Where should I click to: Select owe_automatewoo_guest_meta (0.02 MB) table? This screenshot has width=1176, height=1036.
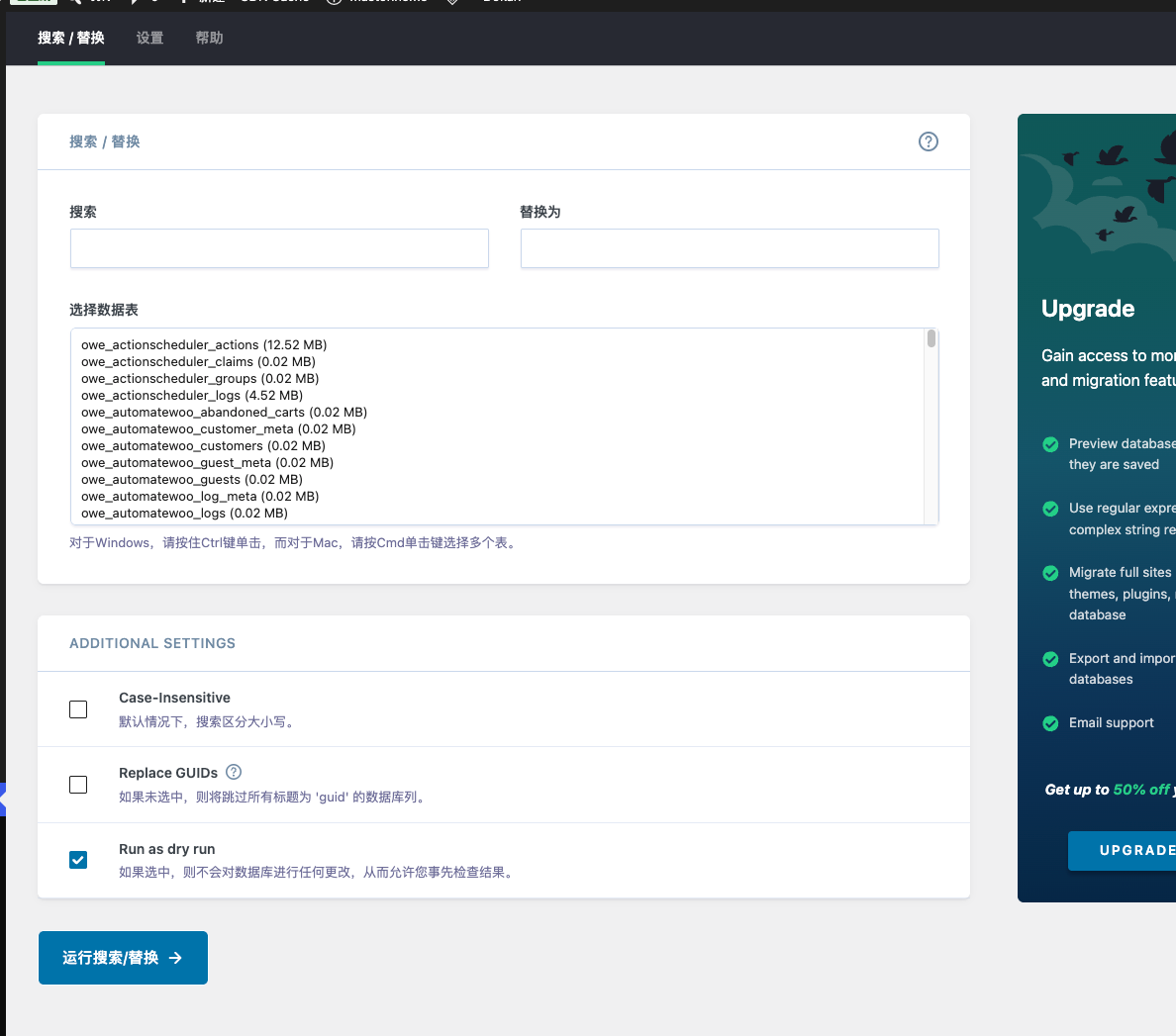(207, 462)
